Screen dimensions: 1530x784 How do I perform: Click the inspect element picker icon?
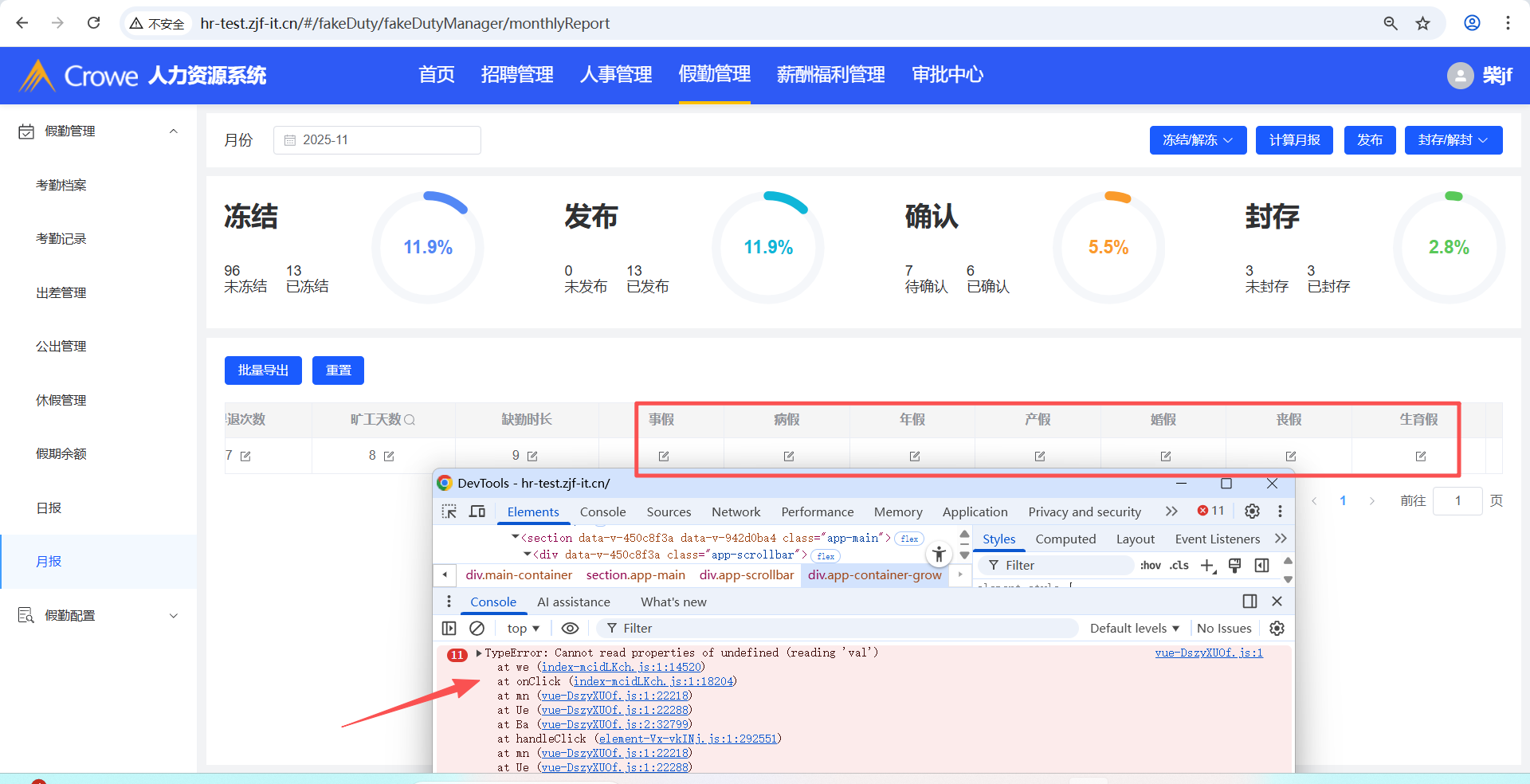(x=449, y=512)
